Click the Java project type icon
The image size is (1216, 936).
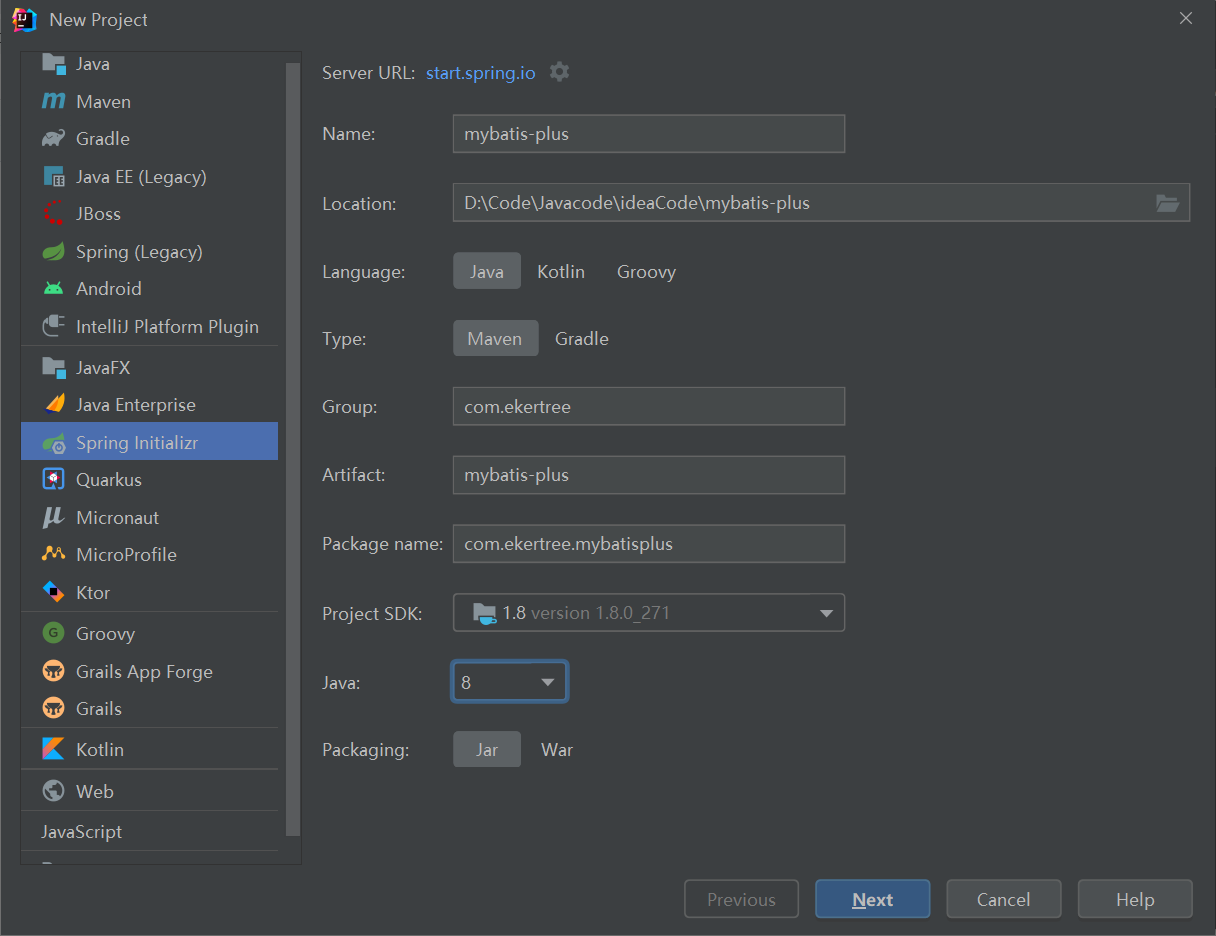pyautogui.click(x=54, y=64)
